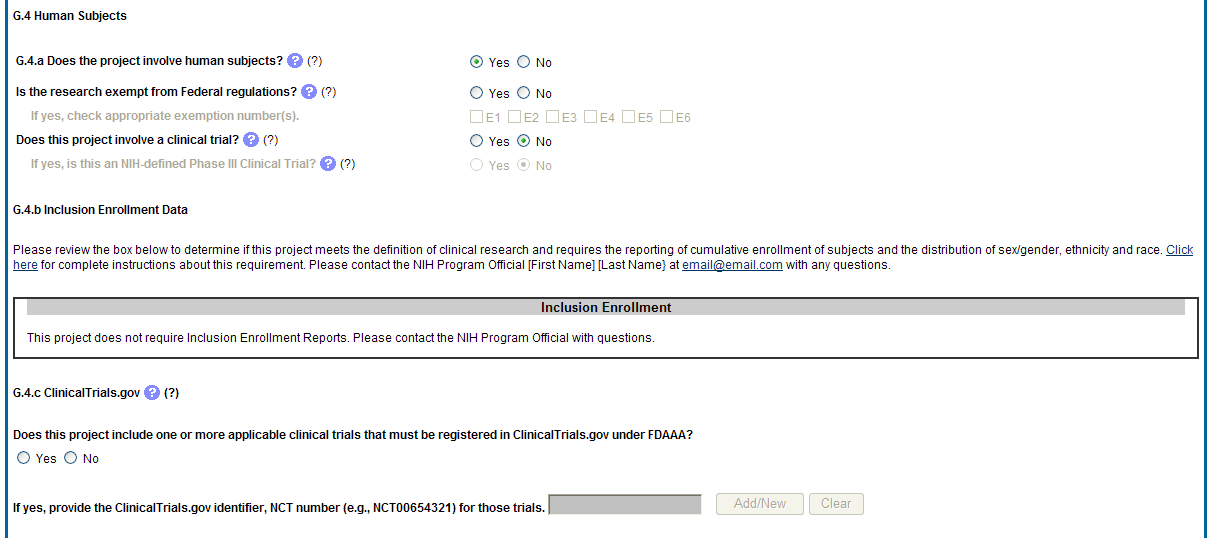Select Yes for project involves clinical trial
The width and height of the screenshot is (1215, 538).
click(477, 141)
